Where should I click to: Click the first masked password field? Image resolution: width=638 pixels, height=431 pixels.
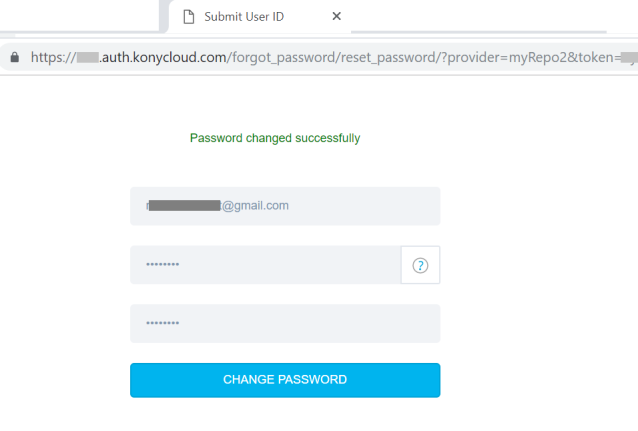pos(265,265)
